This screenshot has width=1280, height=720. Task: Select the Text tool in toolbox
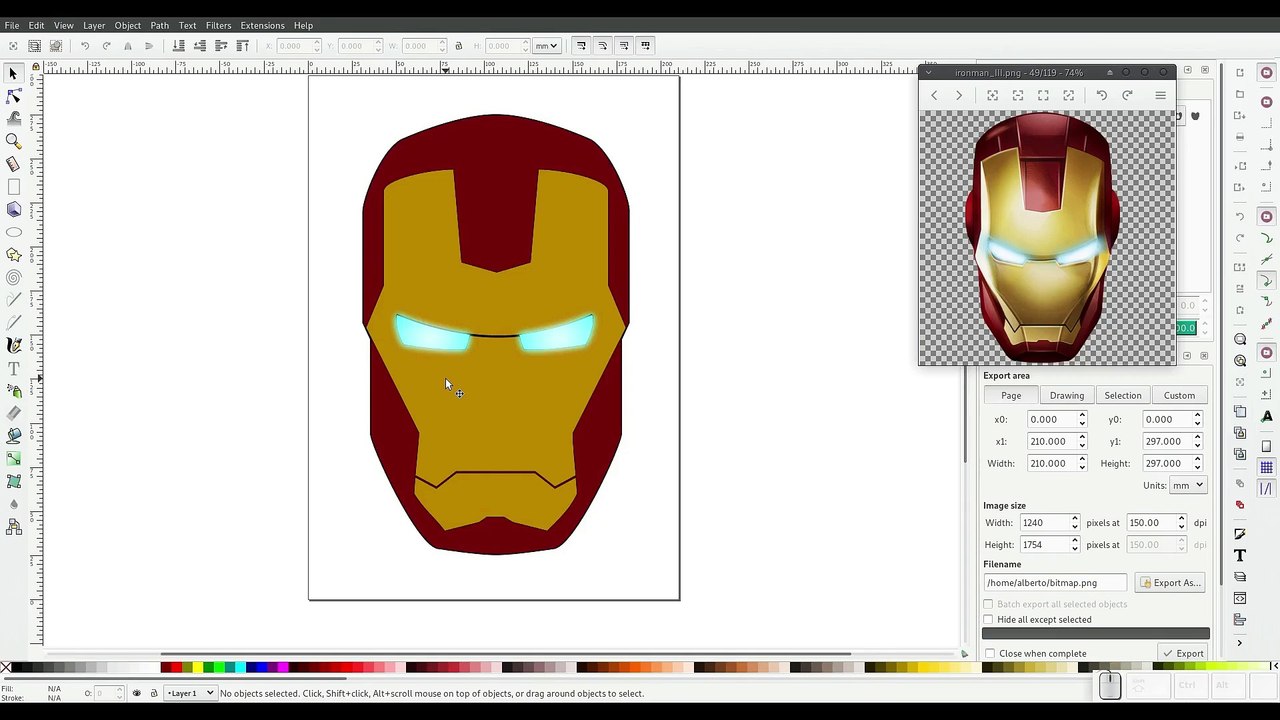coord(13,368)
